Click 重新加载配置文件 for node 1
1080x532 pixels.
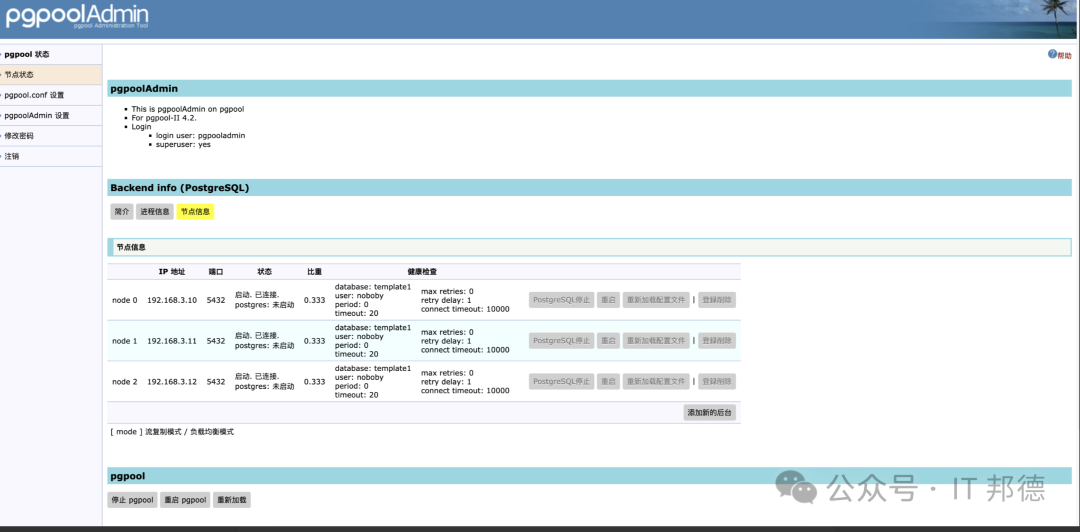(656, 340)
